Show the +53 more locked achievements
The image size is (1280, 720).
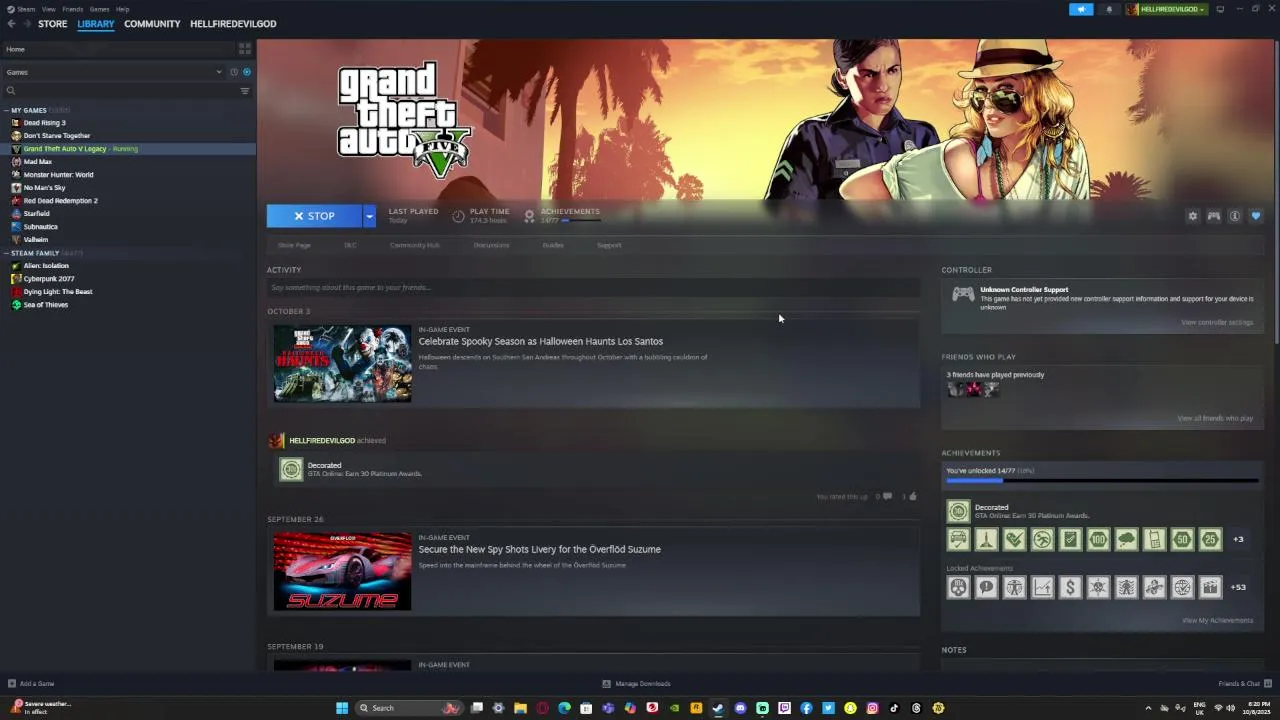[x=1238, y=588]
